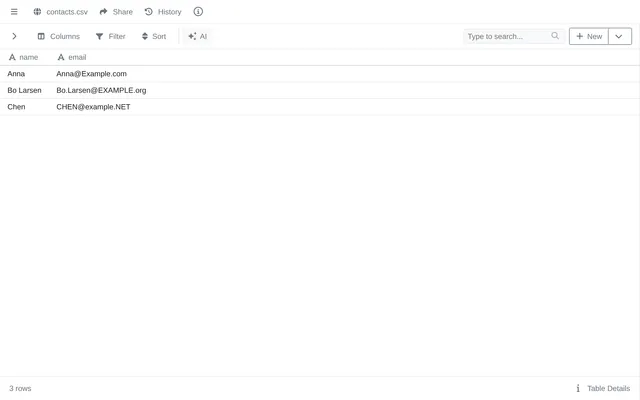Focus the Type to search field

coord(514,36)
